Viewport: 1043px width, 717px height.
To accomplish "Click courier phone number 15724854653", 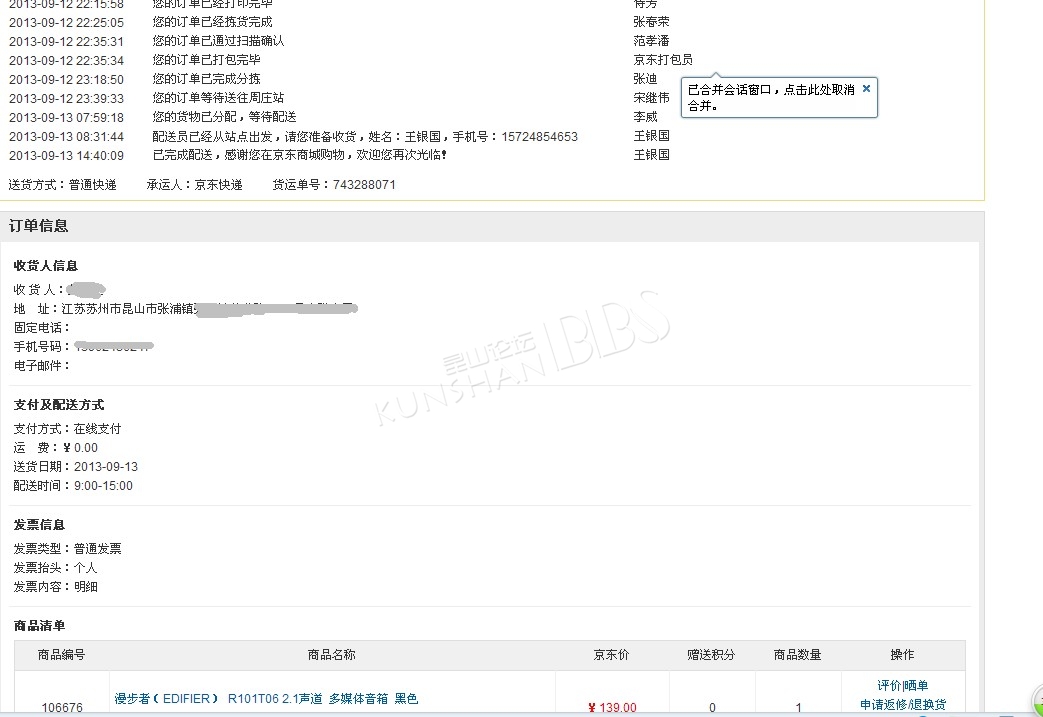I will (539, 136).
